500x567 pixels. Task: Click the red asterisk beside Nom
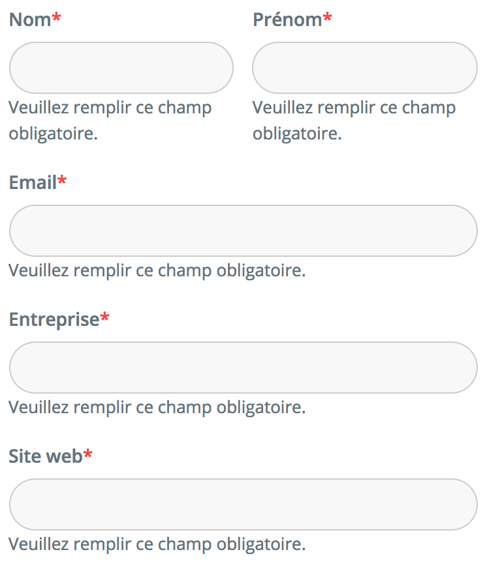pos(56,17)
